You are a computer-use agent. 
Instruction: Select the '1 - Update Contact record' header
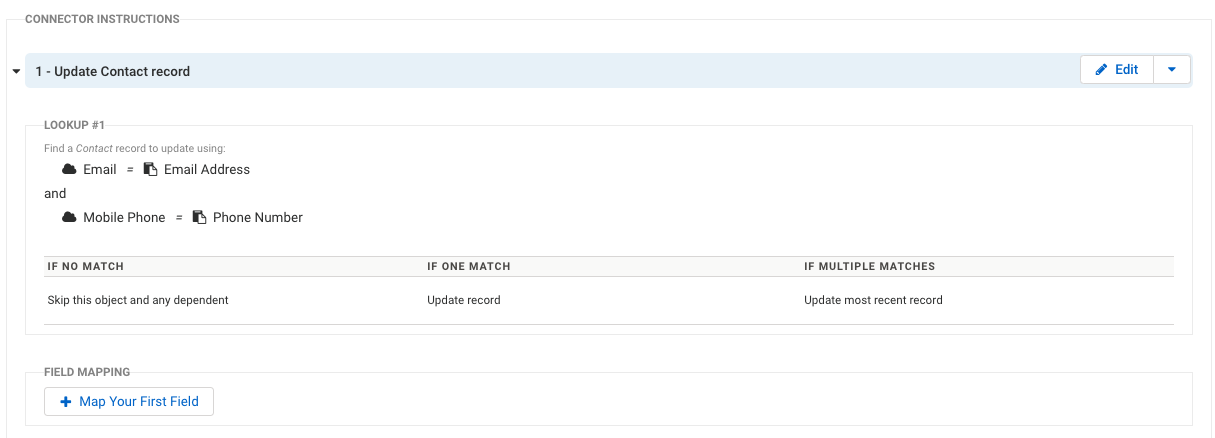pyautogui.click(x=608, y=71)
